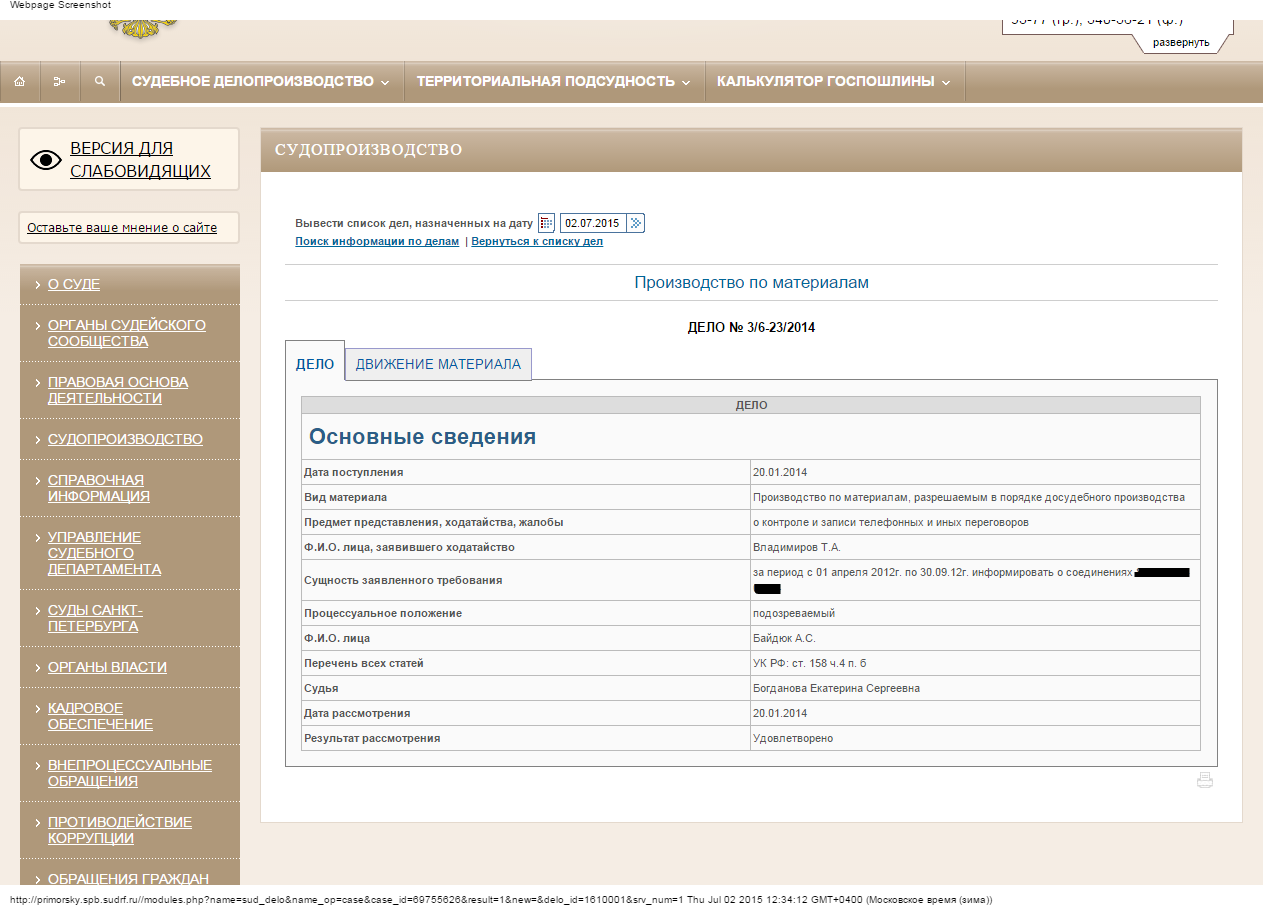This screenshot has width=1263, height=905.
Task: Open Управление судебного департамента item
Action: [x=104, y=553]
